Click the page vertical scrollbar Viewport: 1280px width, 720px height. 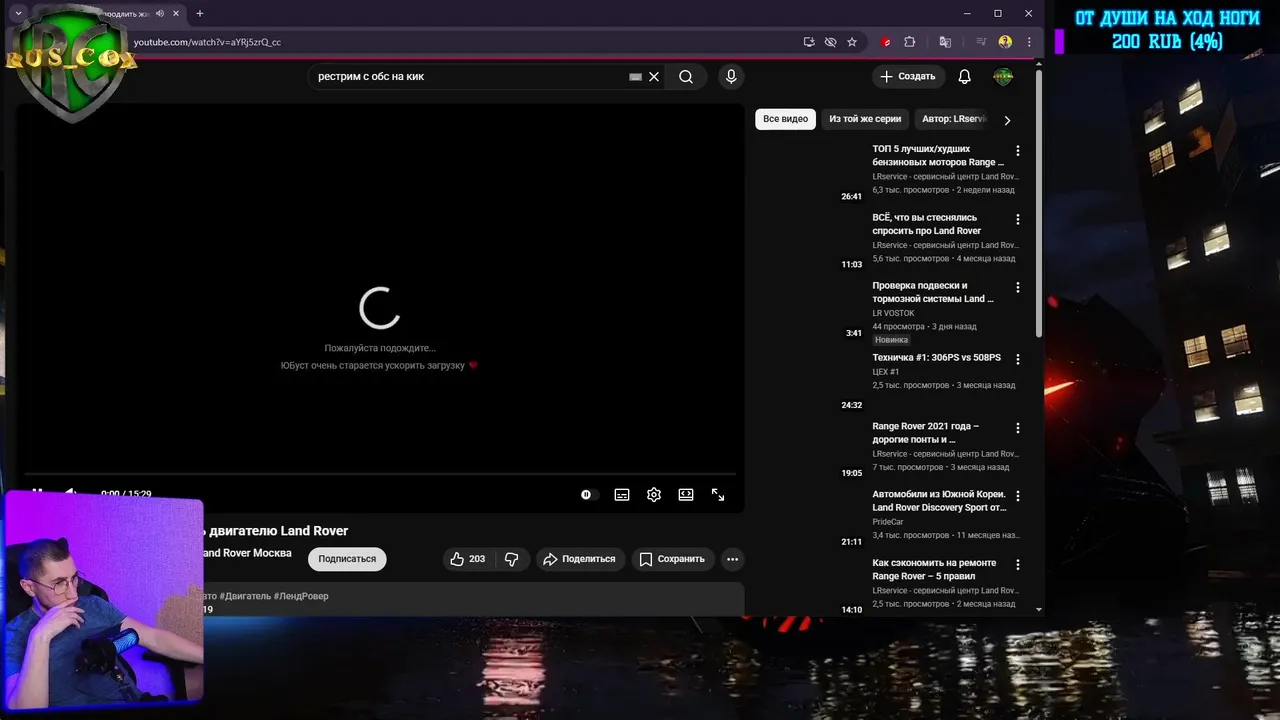(1039, 203)
